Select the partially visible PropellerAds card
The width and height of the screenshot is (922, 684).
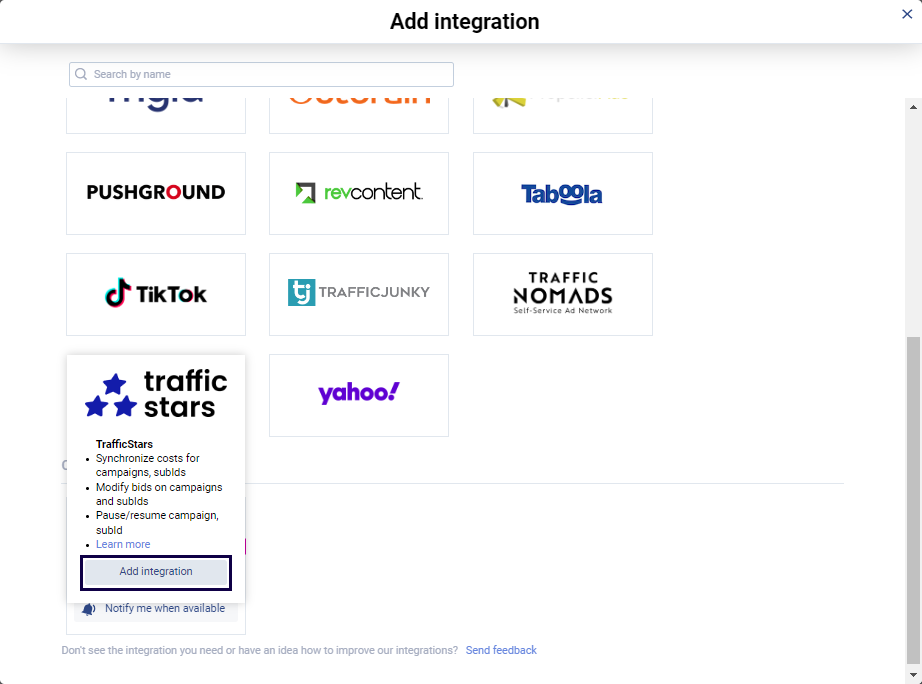[x=562, y=112]
